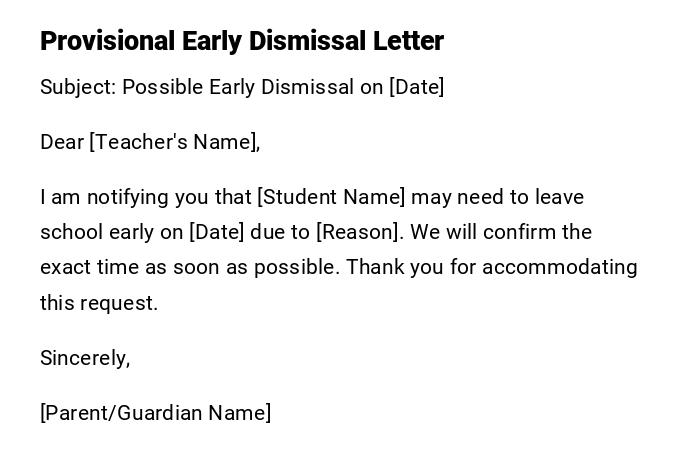Select the [Student Name] placeholder
Viewport: 700px width, 475px height.
tap(331, 197)
